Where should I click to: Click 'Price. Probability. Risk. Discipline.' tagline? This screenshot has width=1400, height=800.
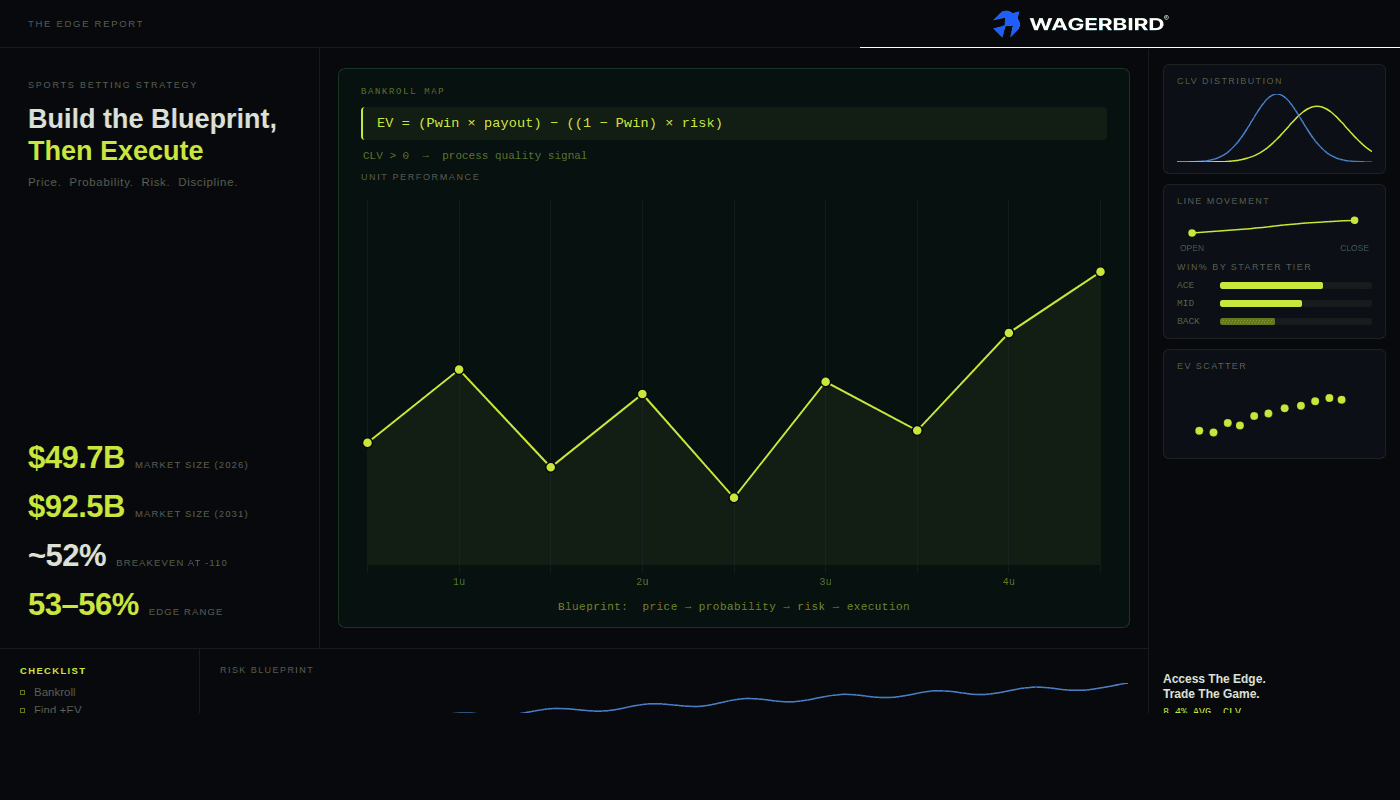pos(133,182)
